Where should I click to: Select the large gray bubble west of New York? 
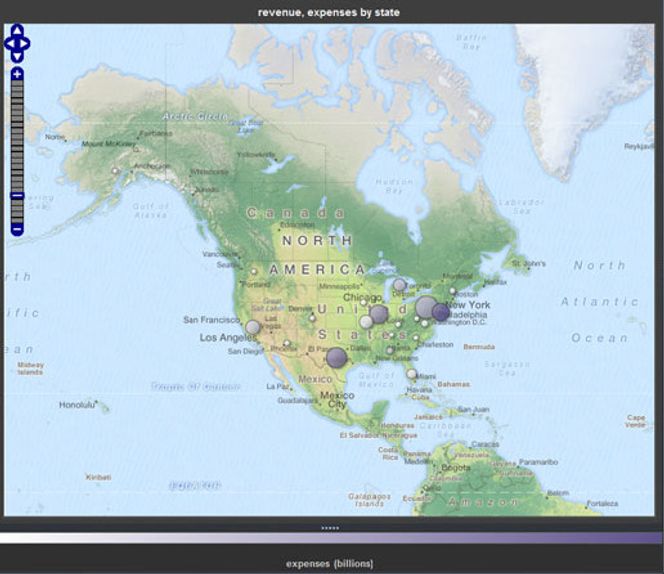[x=426, y=307]
